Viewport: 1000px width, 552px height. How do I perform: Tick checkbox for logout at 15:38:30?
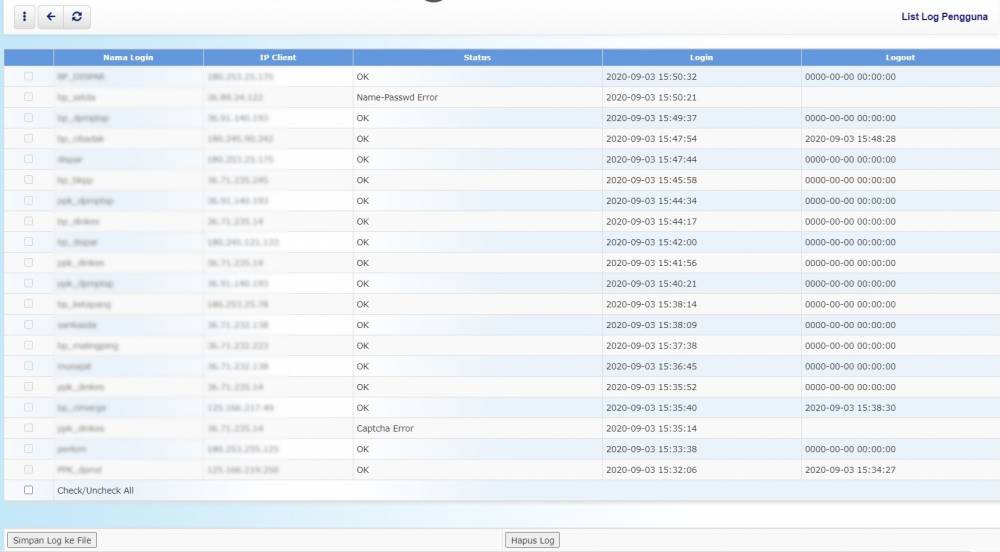(29, 407)
